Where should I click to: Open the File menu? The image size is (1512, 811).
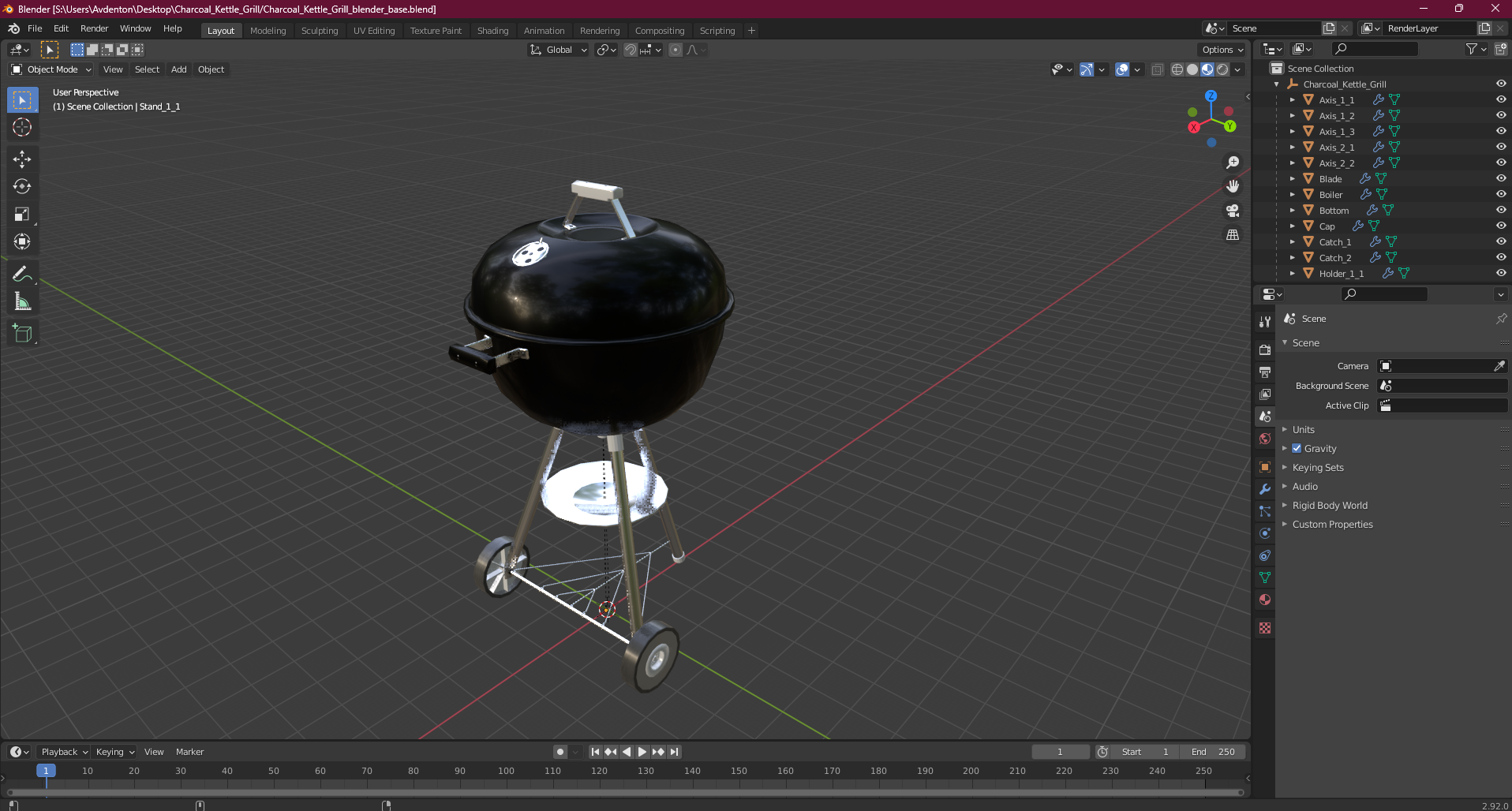[x=35, y=28]
